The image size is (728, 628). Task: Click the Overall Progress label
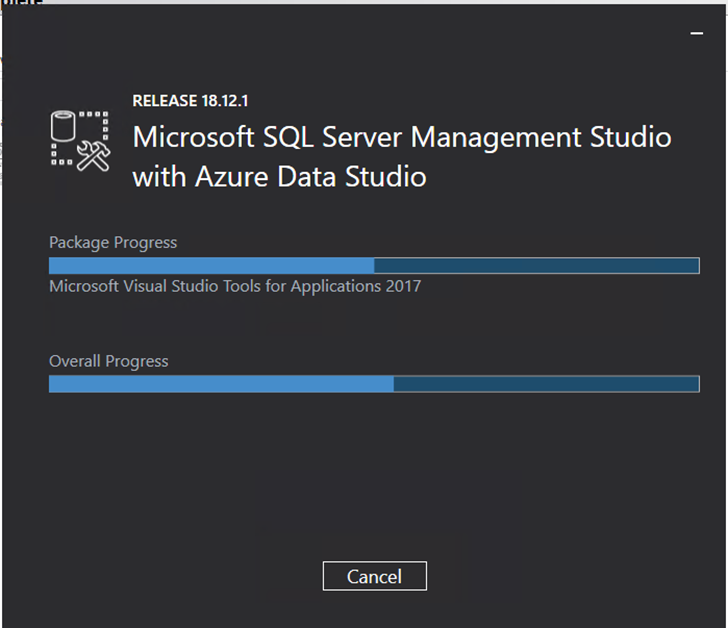109,361
